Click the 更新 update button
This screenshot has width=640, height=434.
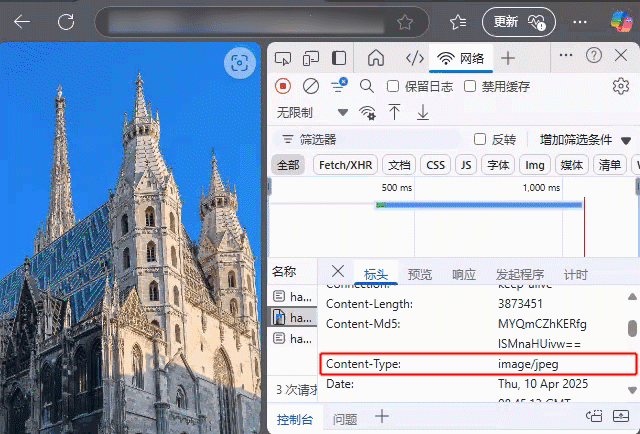click(519, 22)
